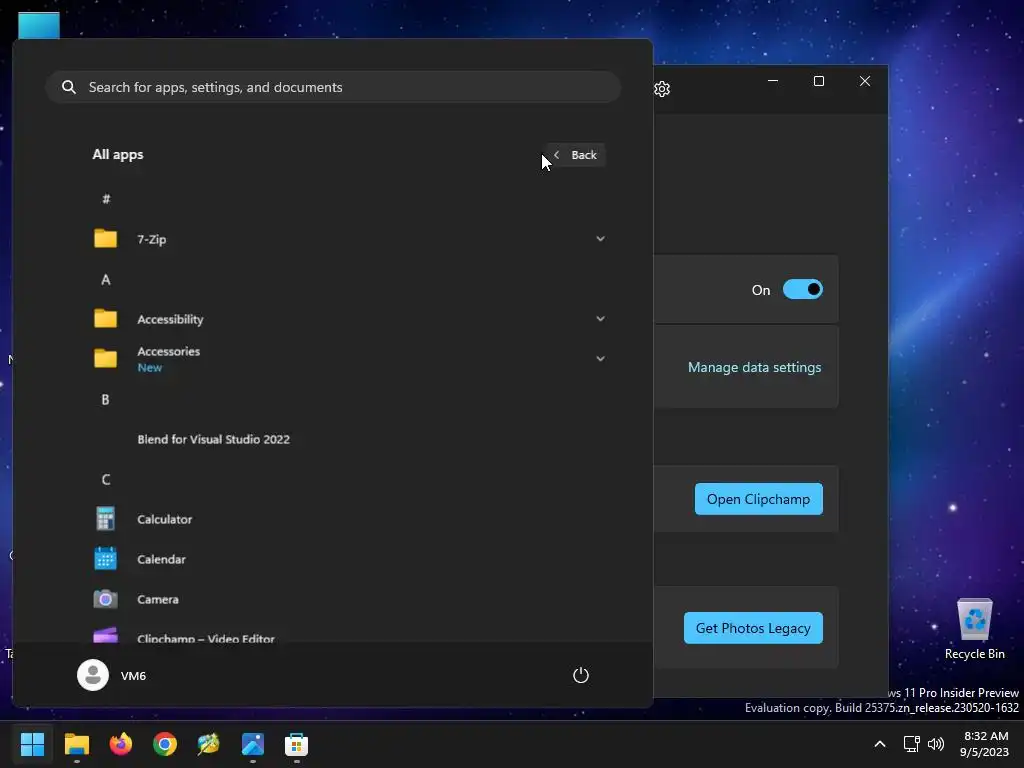This screenshot has width=1024, height=768.
Task: Jump to letter # section header
Action: tap(106, 199)
